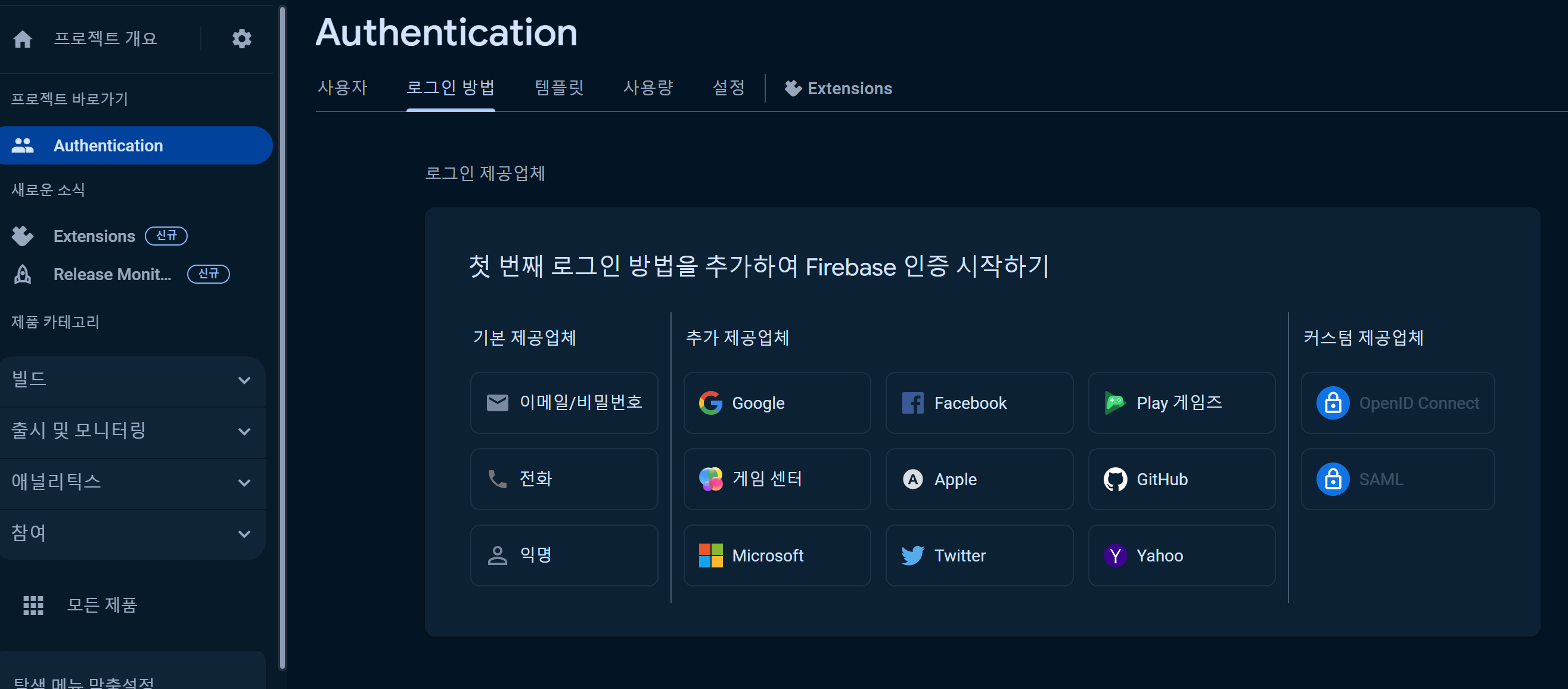The image size is (1568, 689).
Task: Click the all products grid icon
Action: point(33,605)
